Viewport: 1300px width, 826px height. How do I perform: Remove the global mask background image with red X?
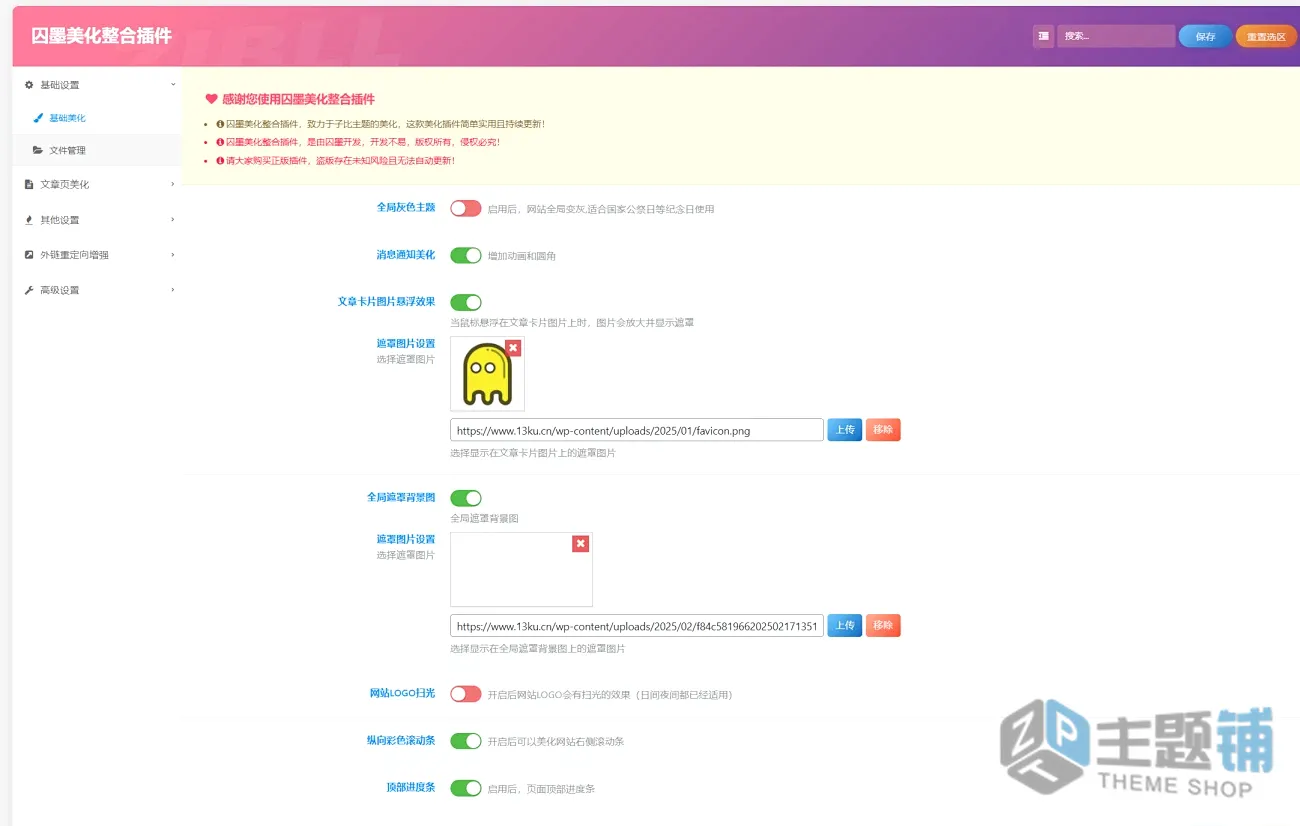pyautogui.click(x=581, y=544)
